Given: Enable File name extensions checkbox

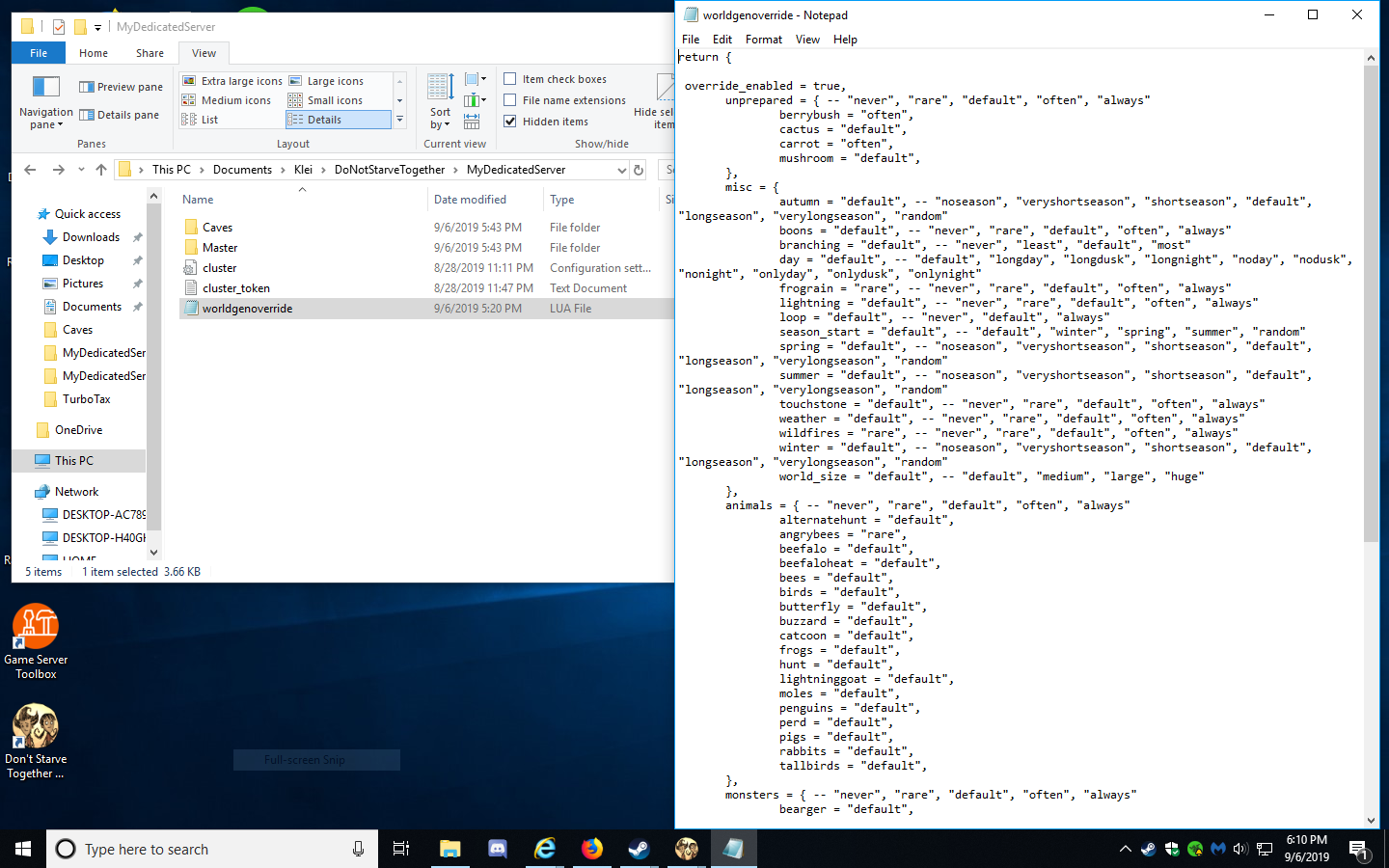Looking at the screenshot, I should (x=510, y=100).
